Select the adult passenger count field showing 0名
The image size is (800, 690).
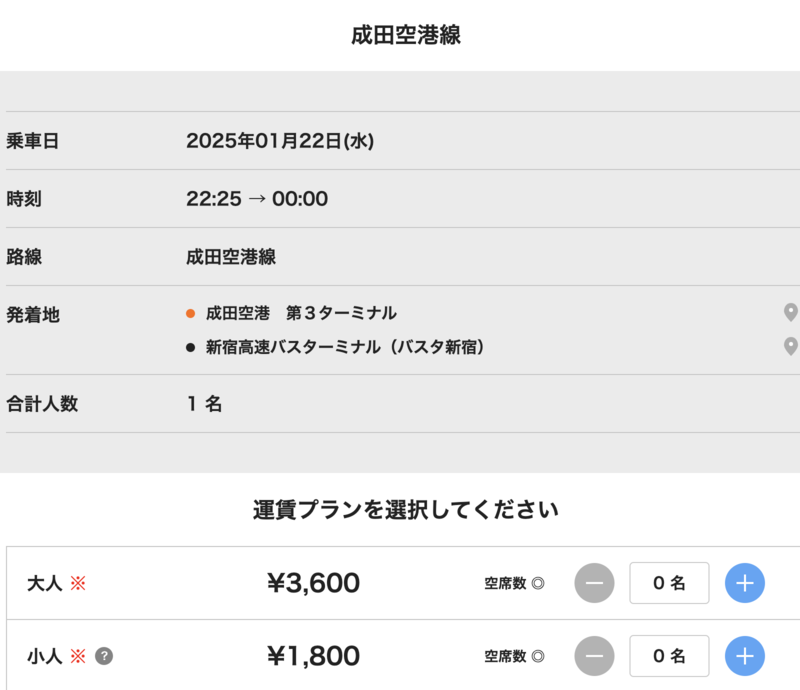click(669, 583)
